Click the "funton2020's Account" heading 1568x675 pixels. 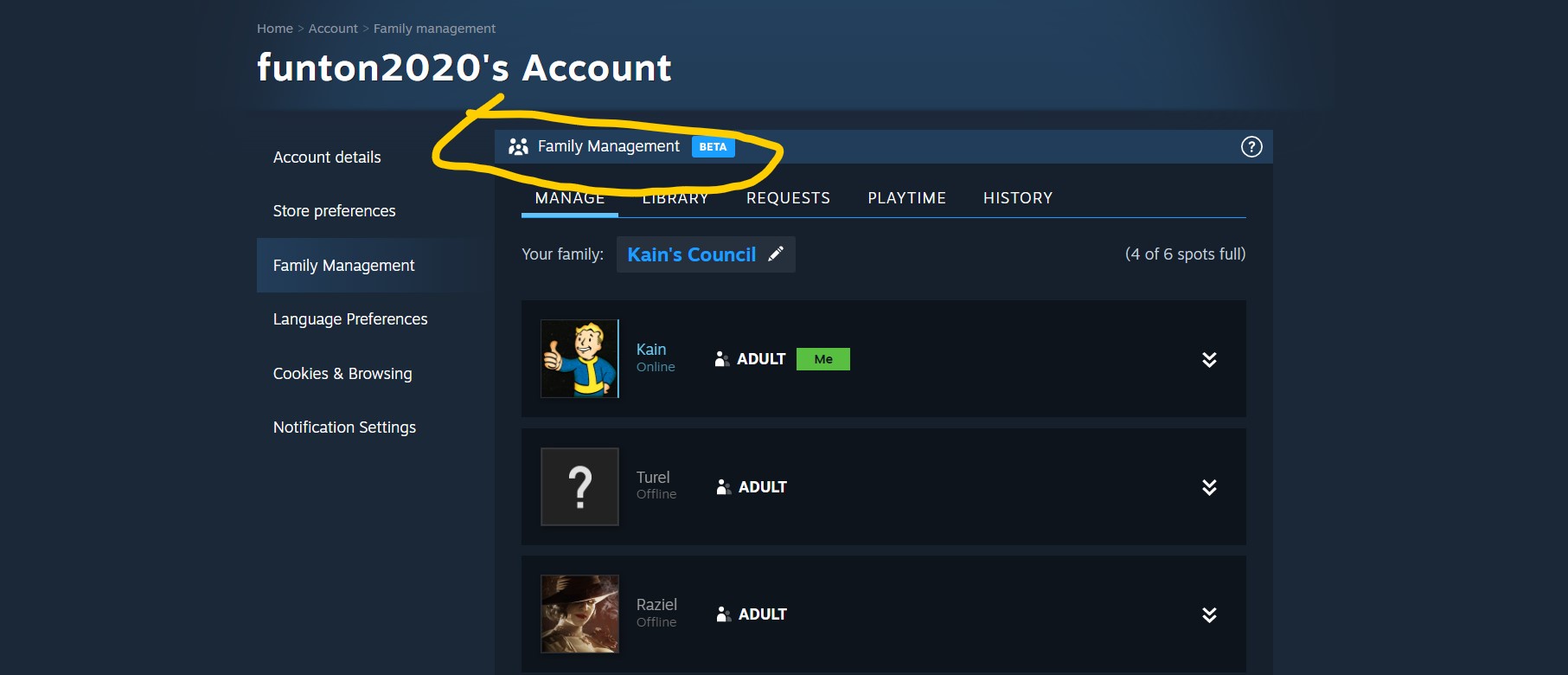coord(464,67)
